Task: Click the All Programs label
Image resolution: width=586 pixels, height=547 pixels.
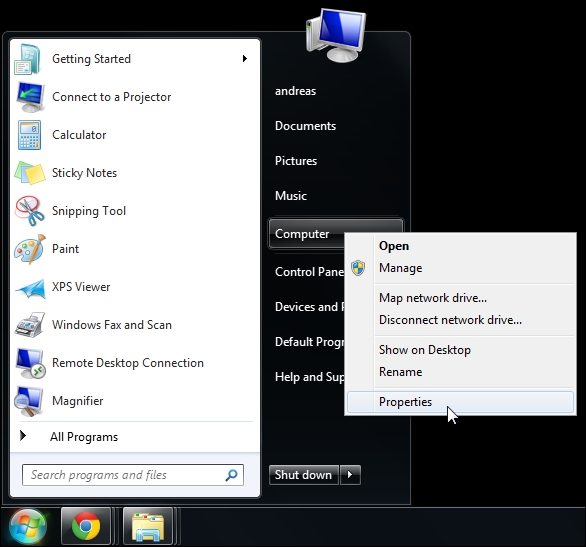Action: point(84,437)
